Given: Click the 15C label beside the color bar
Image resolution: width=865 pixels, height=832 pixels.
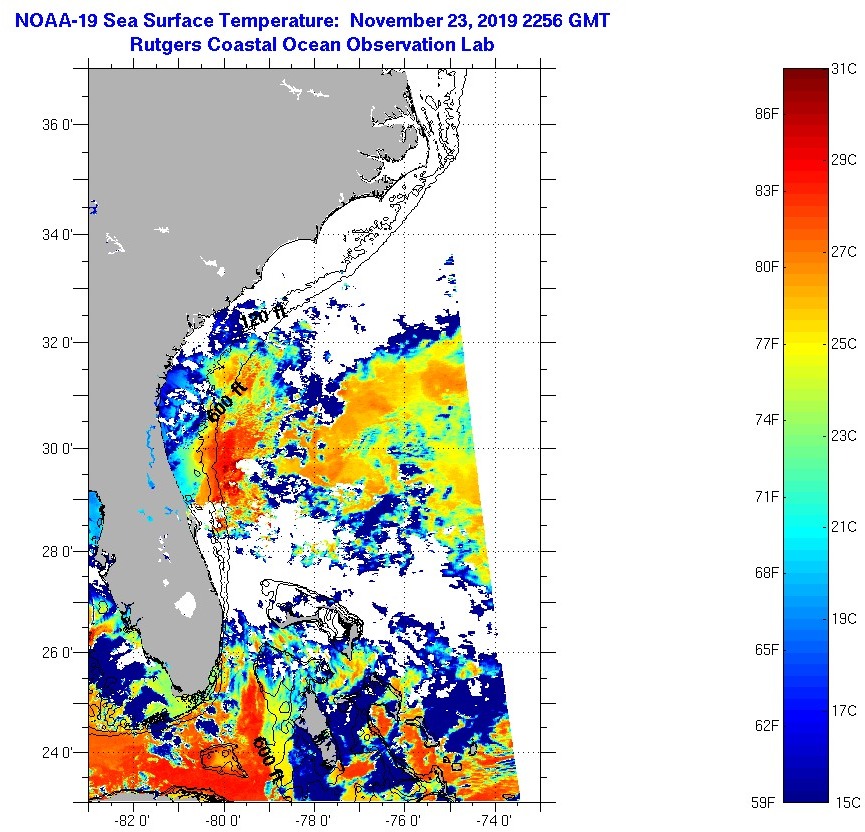Looking at the screenshot, I should point(844,802).
